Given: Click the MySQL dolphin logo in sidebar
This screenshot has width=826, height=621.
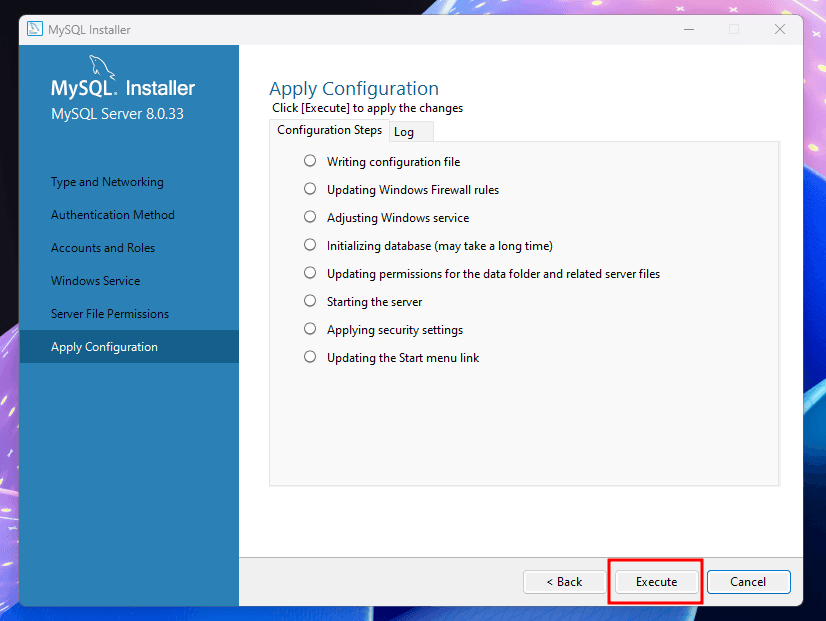Looking at the screenshot, I should [102, 67].
